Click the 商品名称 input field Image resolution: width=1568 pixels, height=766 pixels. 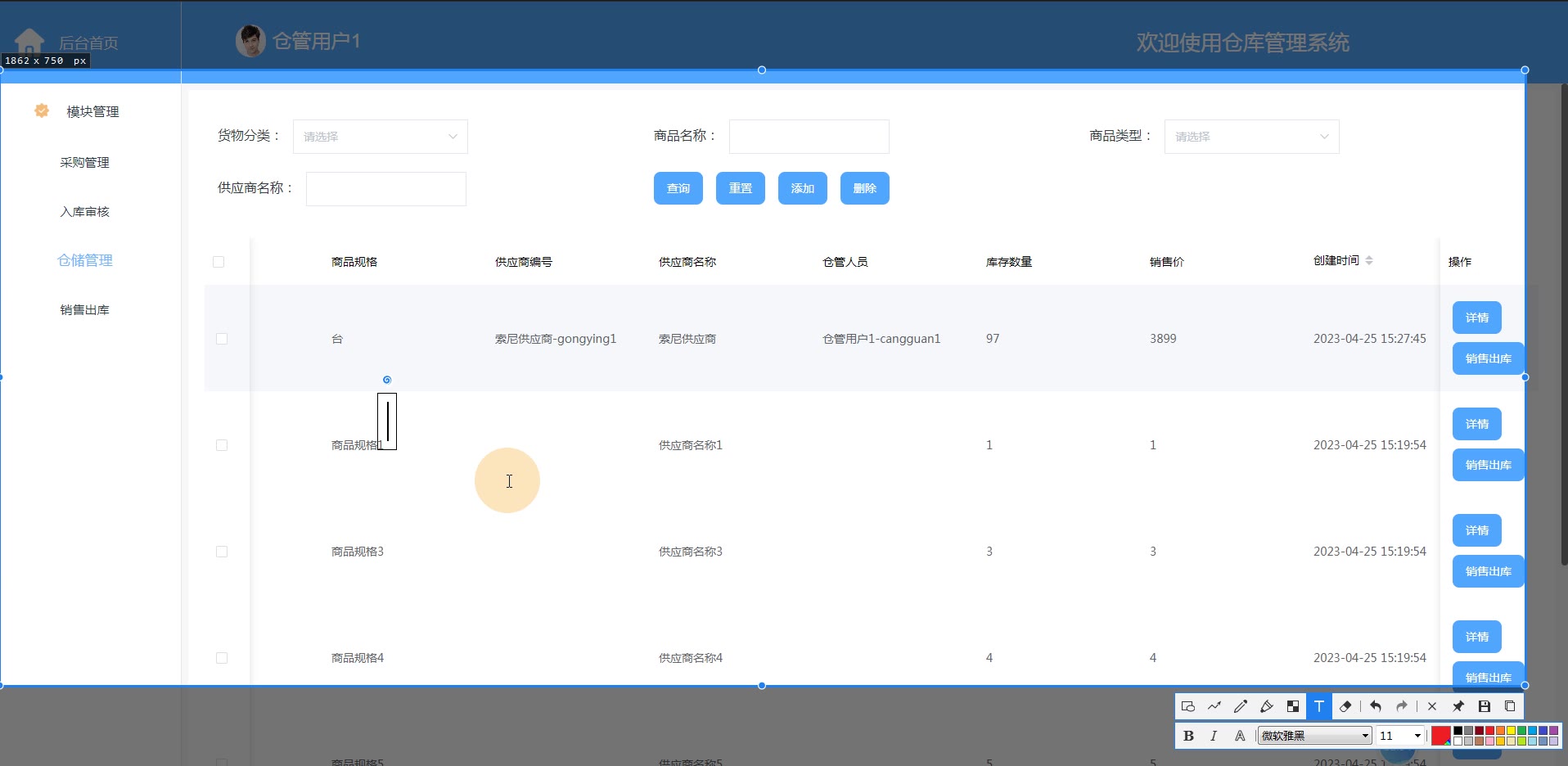pyautogui.click(x=809, y=137)
